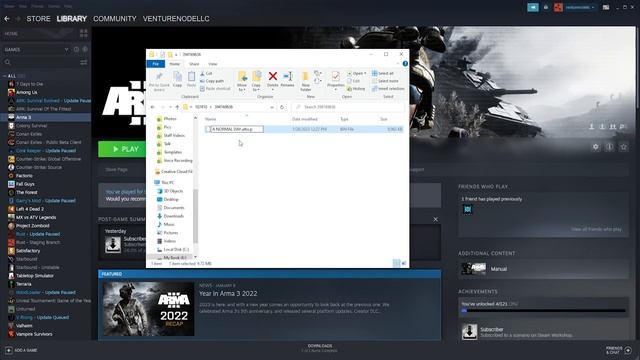
Task: Open the Steam COMMUNITY tab
Action: click(x=115, y=19)
